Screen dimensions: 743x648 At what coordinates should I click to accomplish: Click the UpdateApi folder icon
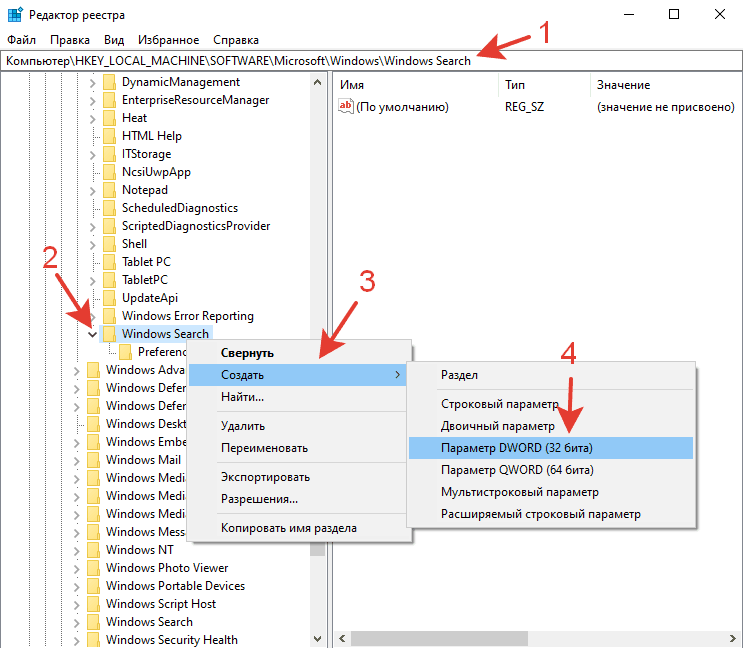(x=109, y=298)
